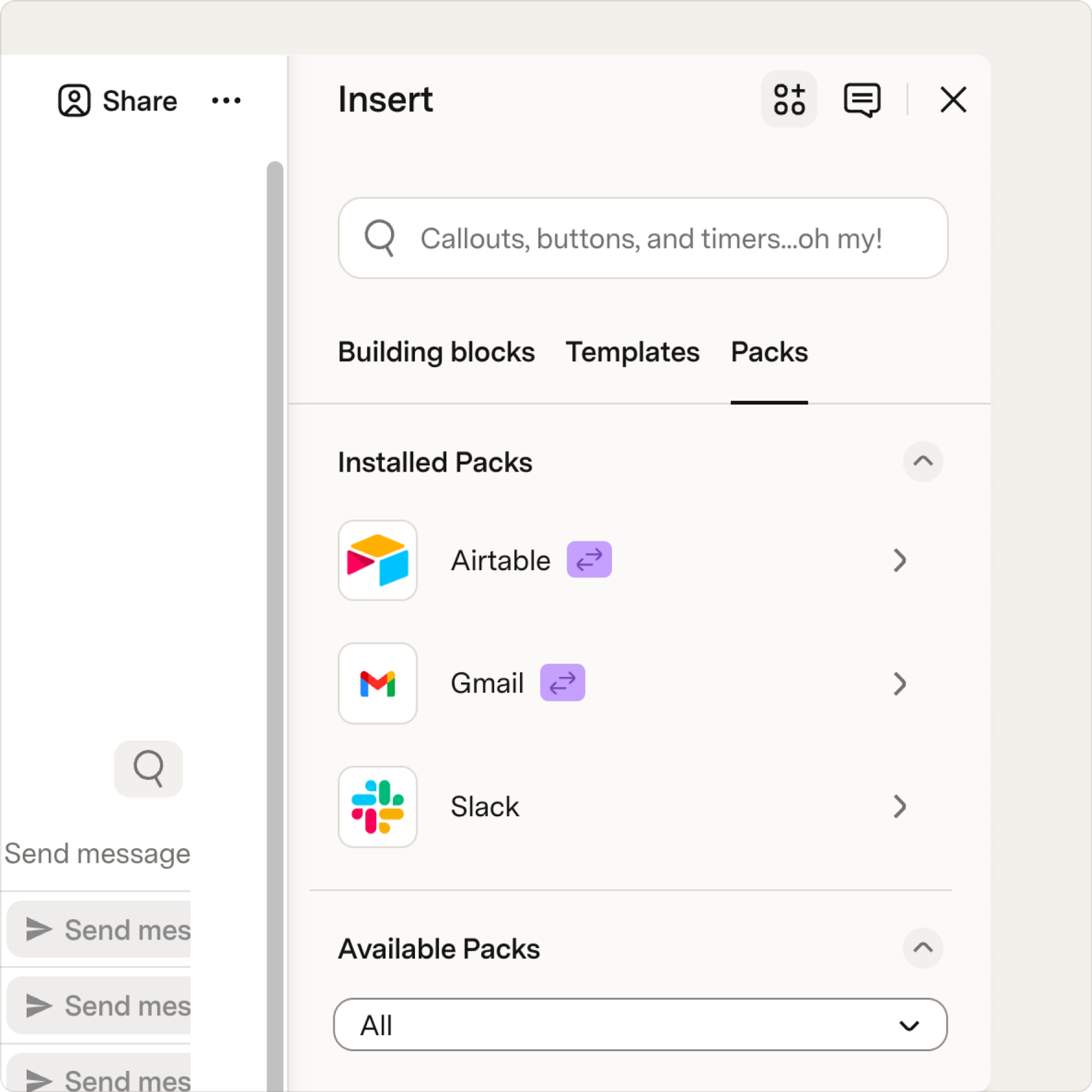This screenshot has width=1092, height=1092.
Task: Click the third, bottom Send message button
Action: click(x=98, y=1072)
